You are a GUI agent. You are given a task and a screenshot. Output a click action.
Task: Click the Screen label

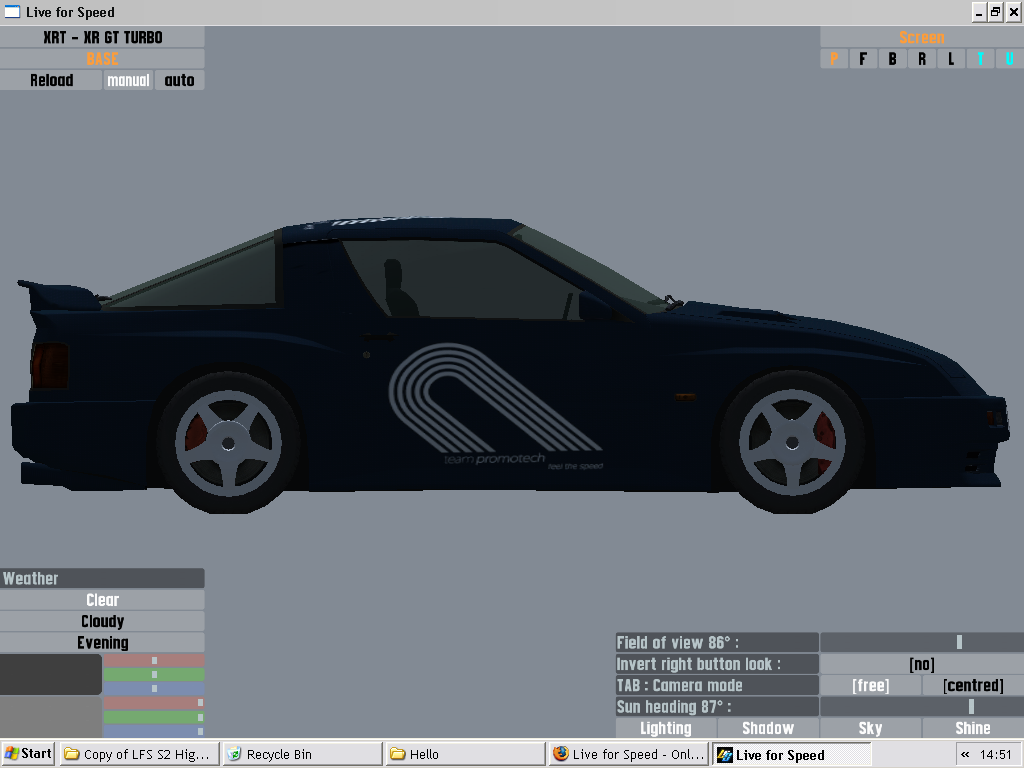921,37
